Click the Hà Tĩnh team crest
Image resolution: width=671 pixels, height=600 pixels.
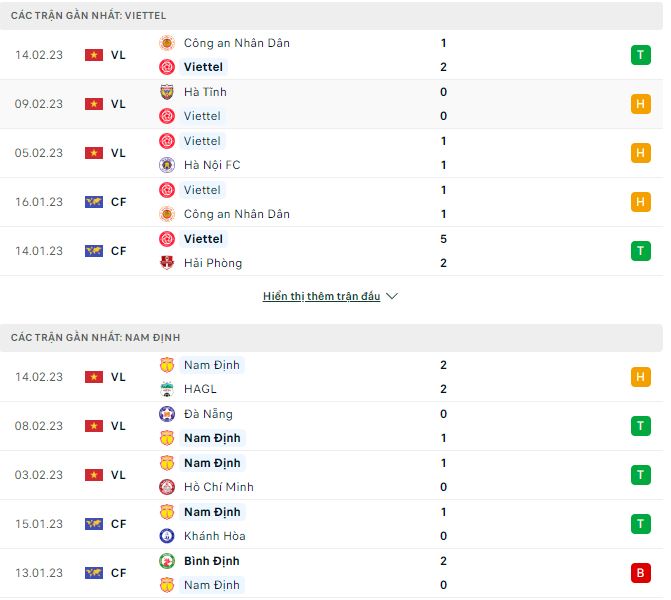point(167,92)
